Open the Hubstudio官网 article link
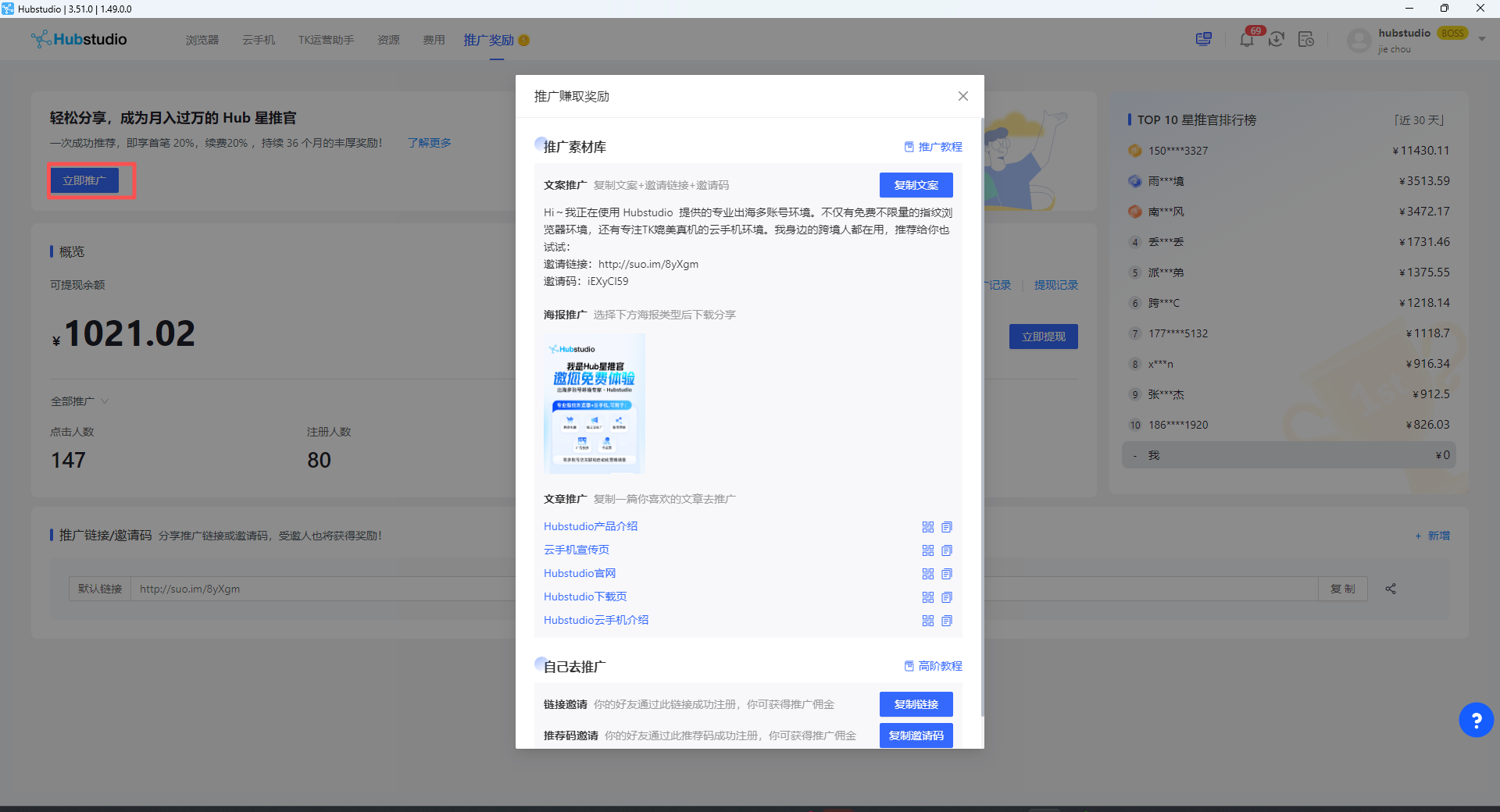Image resolution: width=1500 pixels, height=812 pixels. pos(580,573)
